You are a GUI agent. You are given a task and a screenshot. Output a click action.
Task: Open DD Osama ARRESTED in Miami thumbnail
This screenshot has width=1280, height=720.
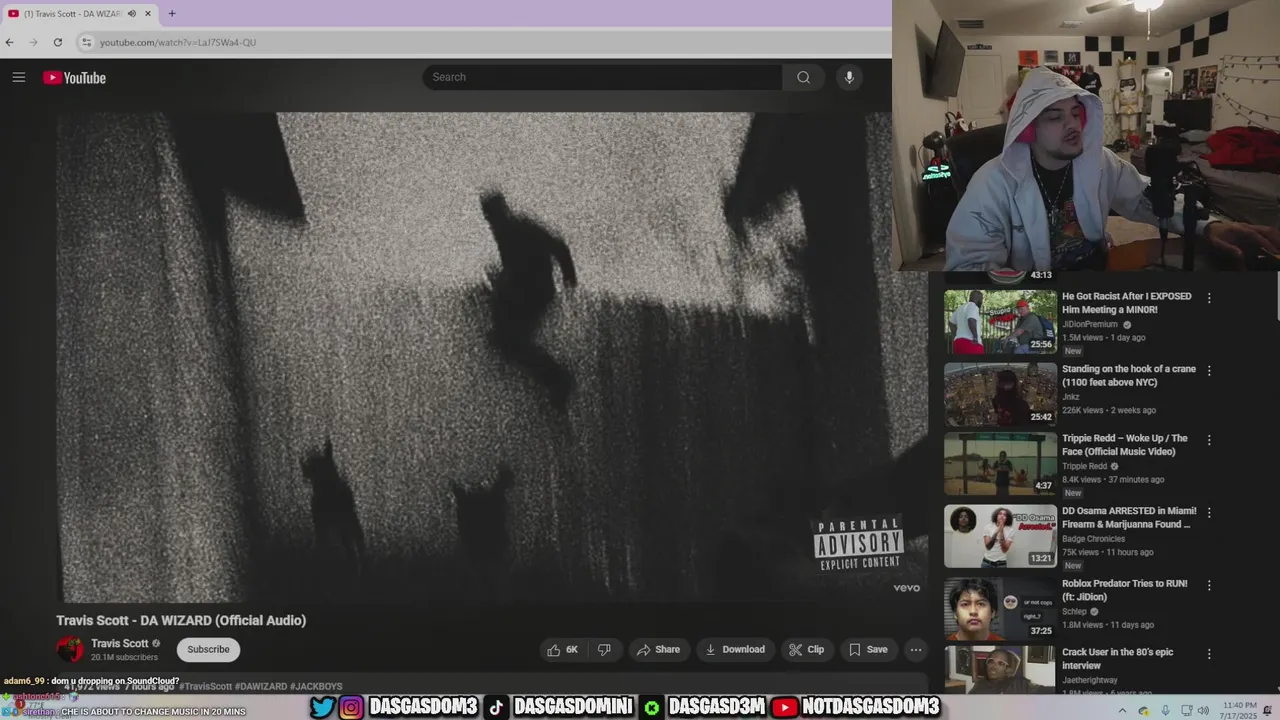pos(1000,536)
